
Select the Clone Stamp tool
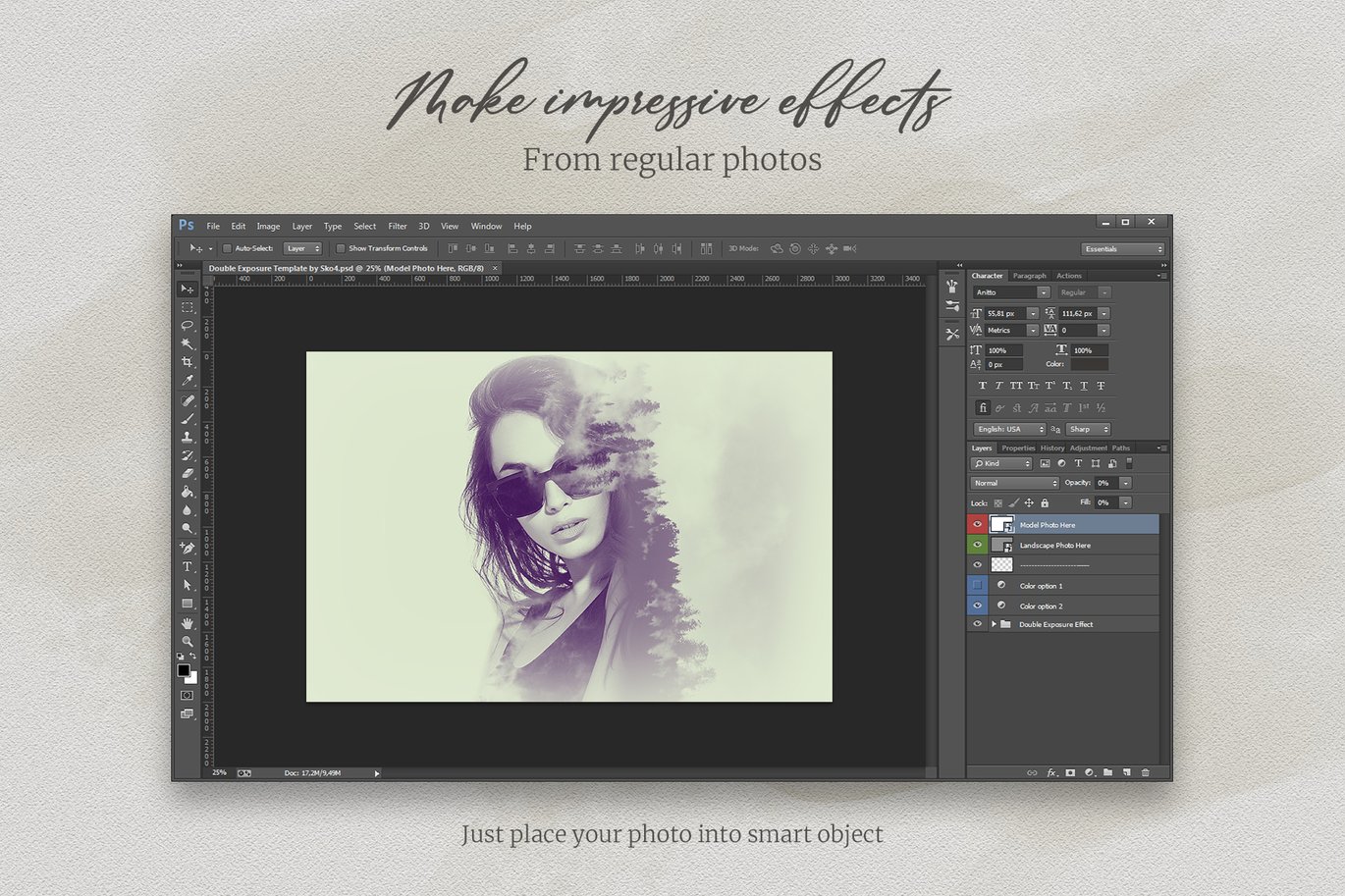[187, 437]
